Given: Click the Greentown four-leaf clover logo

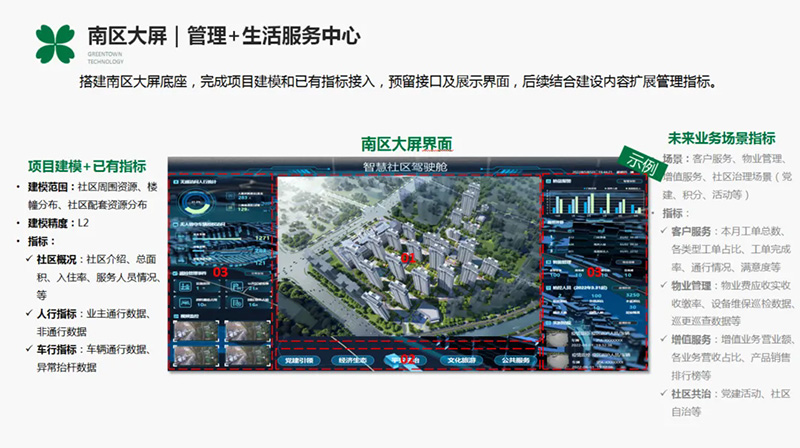Looking at the screenshot, I should click(x=55, y=42).
